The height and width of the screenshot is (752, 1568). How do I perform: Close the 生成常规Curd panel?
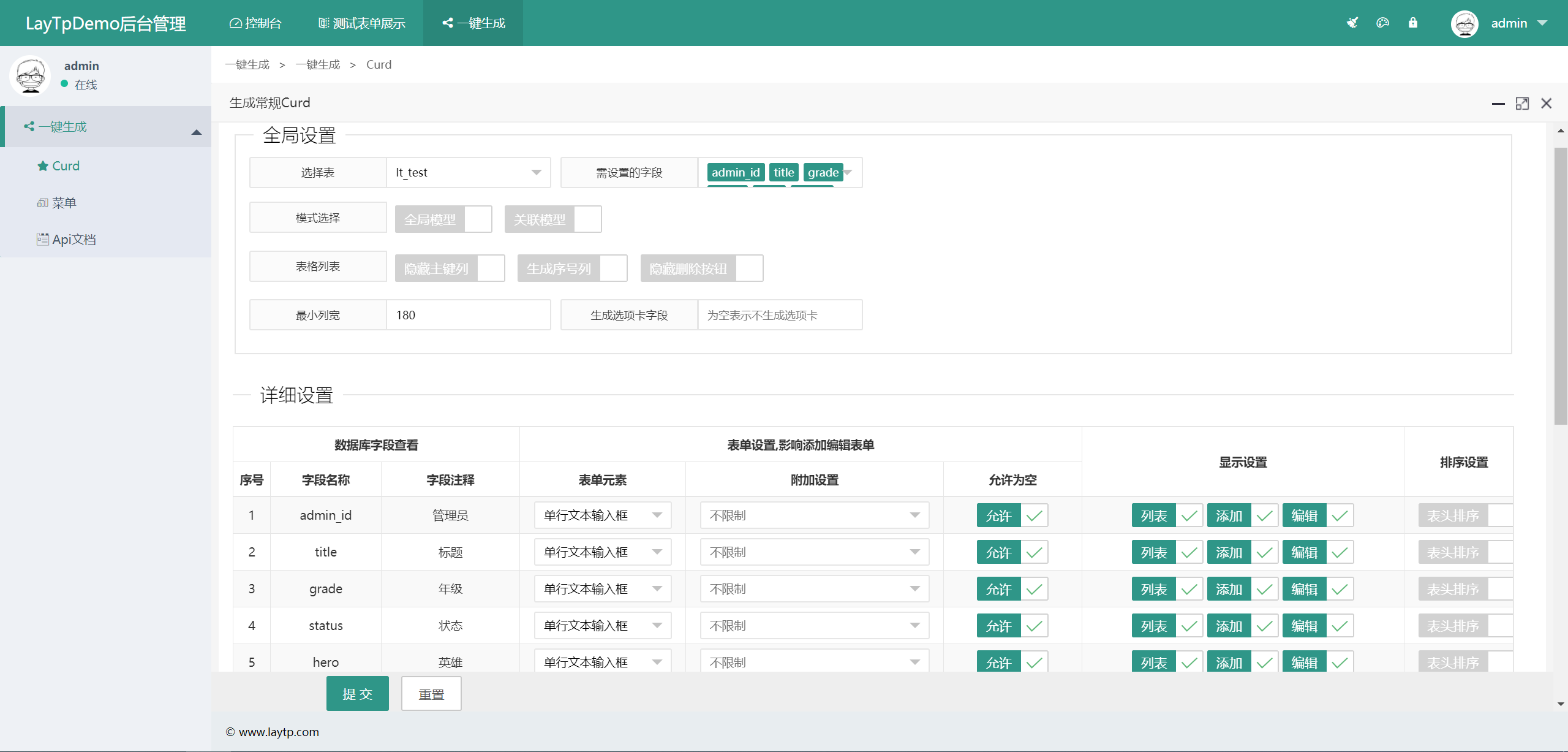(1547, 104)
